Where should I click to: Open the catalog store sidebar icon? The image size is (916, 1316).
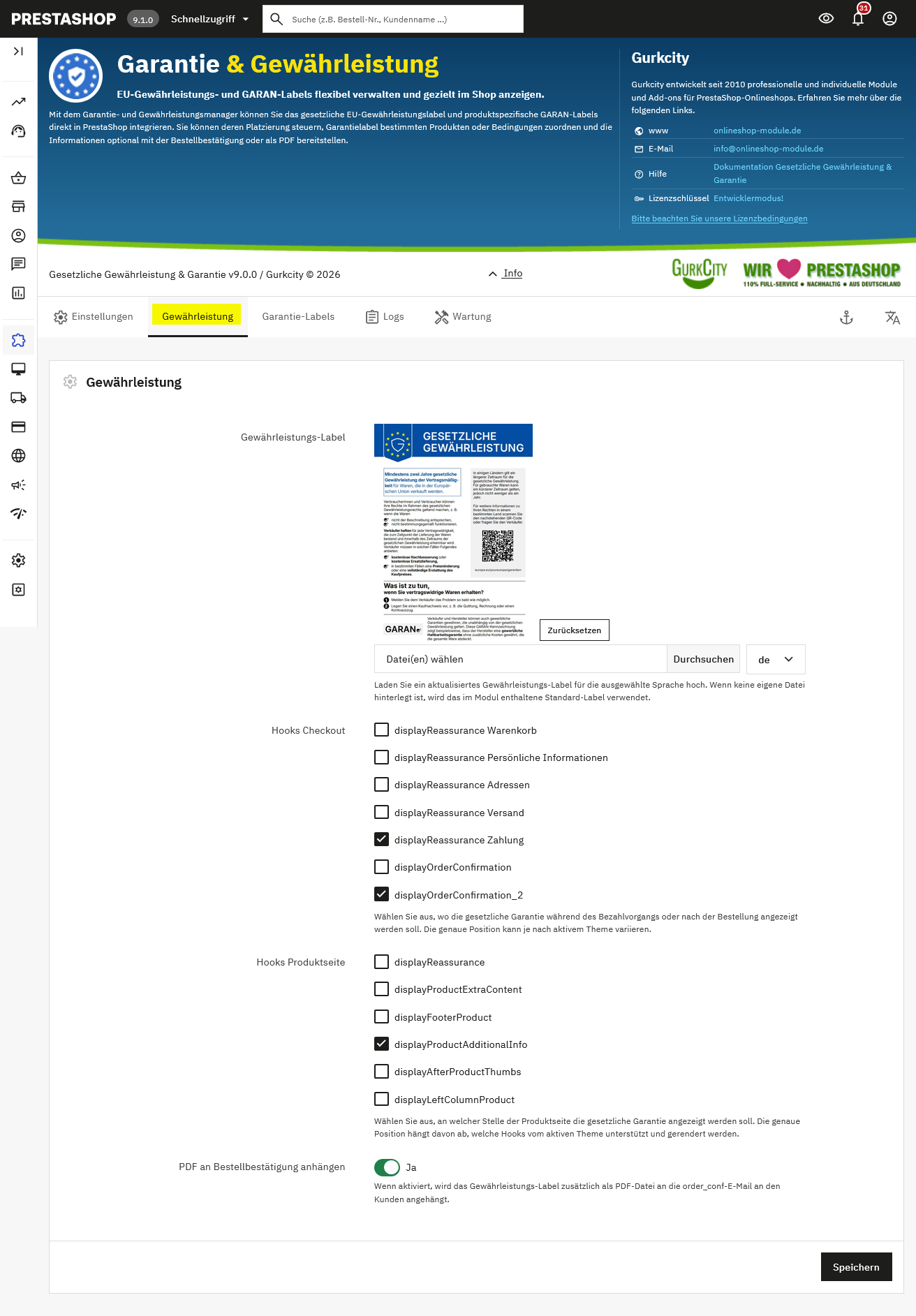point(18,207)
